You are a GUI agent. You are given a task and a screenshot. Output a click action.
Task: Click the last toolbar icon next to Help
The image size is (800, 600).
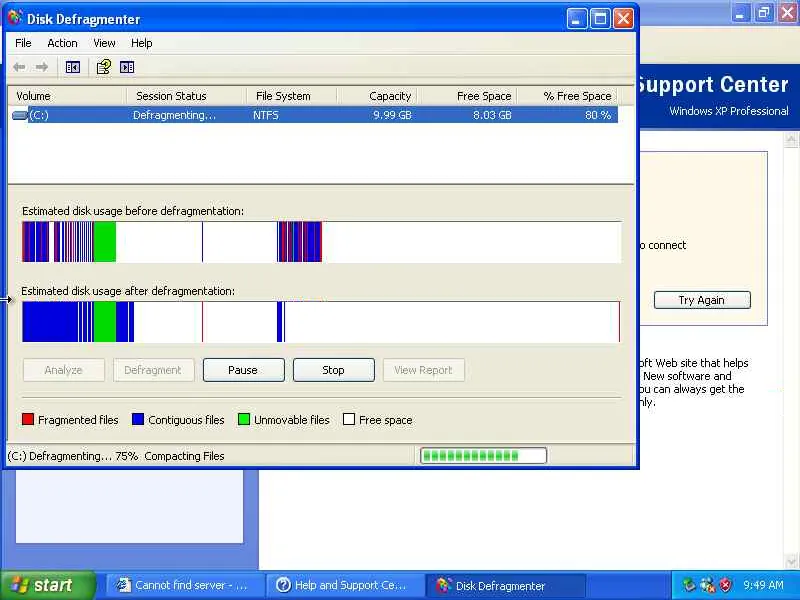pos(127,67)
